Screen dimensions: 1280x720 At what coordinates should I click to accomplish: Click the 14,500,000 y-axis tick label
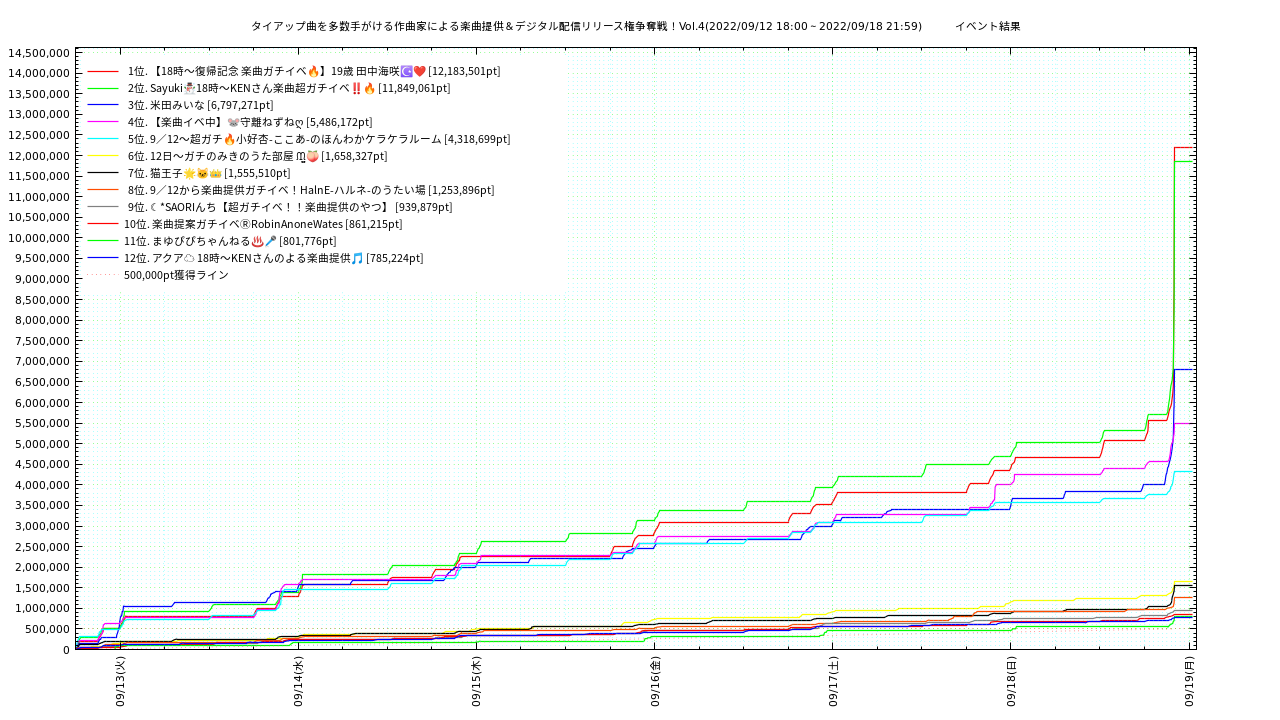pos(38,52)
